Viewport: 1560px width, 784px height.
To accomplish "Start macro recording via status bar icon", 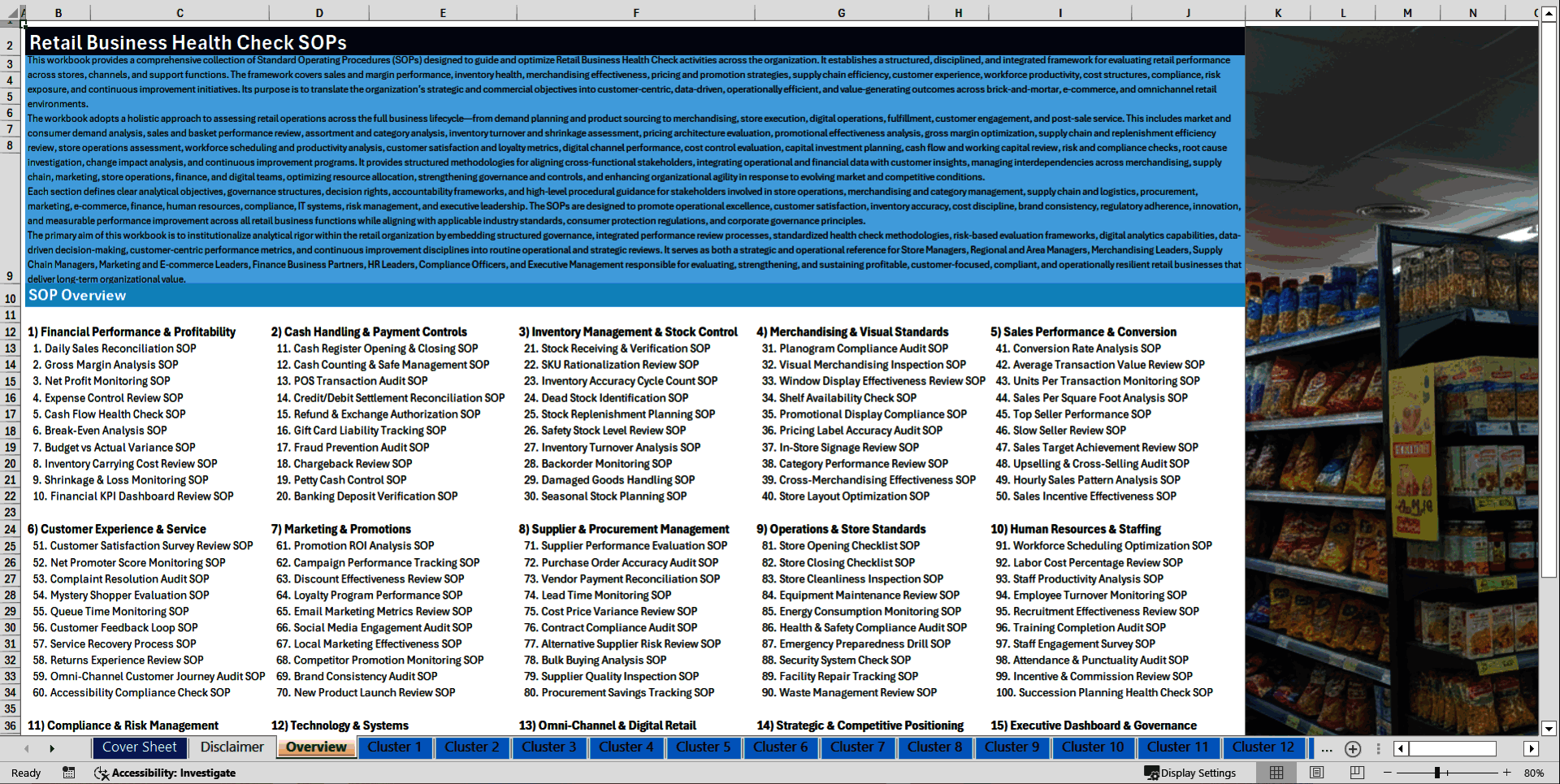I will 68,773.
